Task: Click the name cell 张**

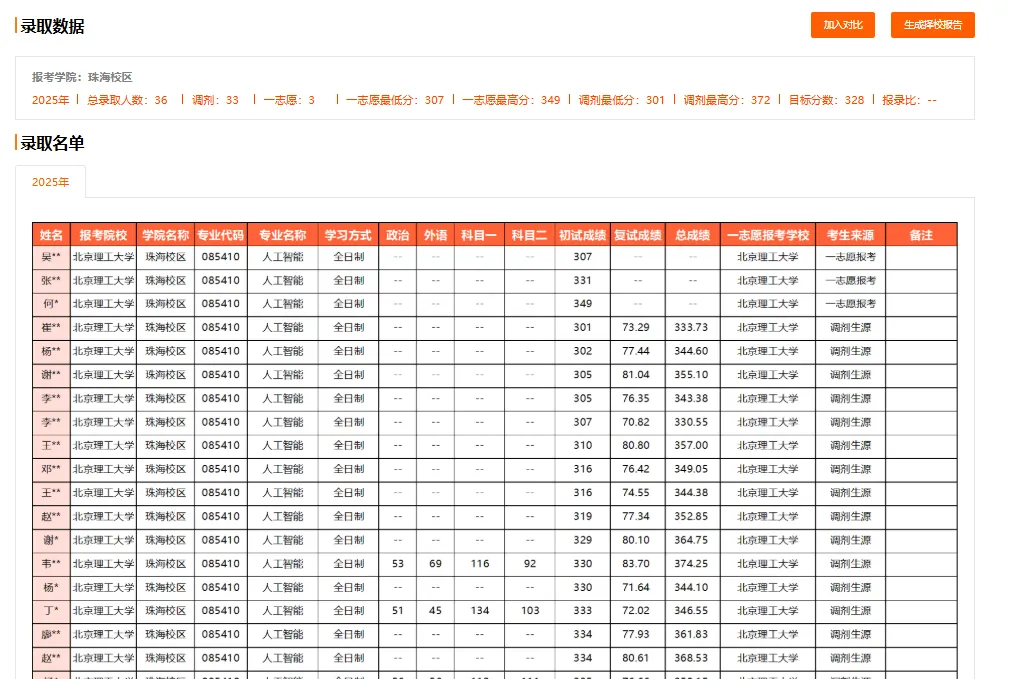Action: (x=51, y=280)
